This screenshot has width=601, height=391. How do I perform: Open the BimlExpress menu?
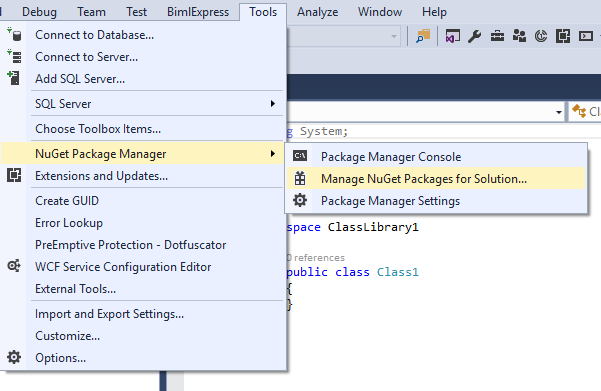coord(198,12)
